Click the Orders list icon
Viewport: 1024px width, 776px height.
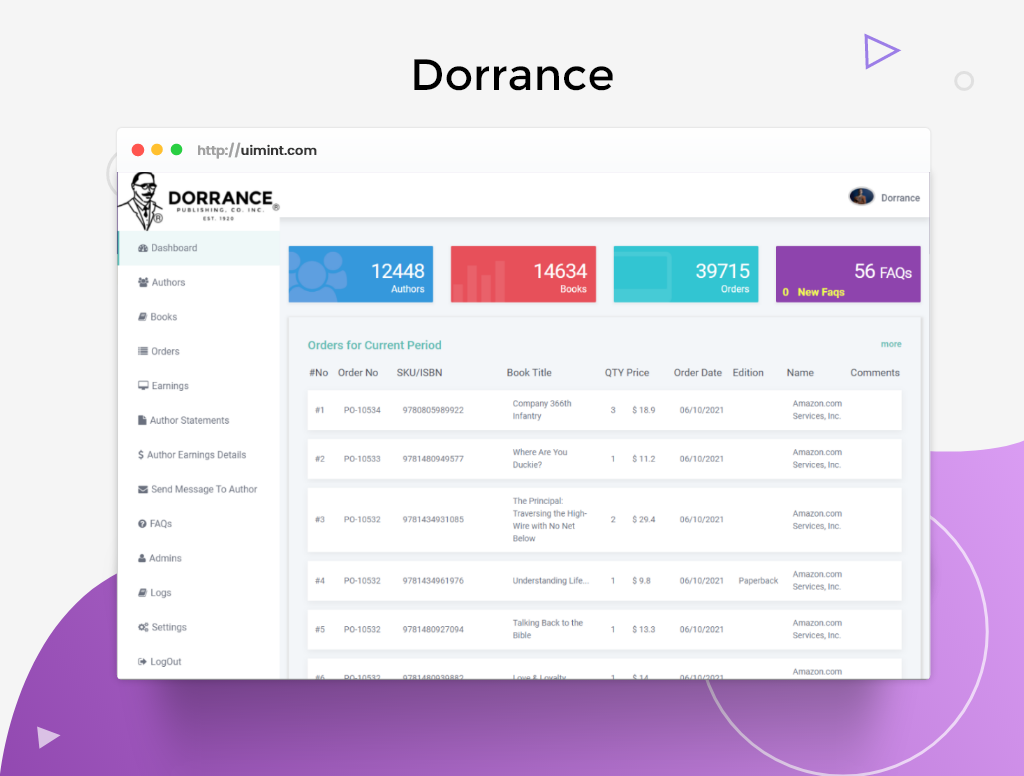[143, 352]
